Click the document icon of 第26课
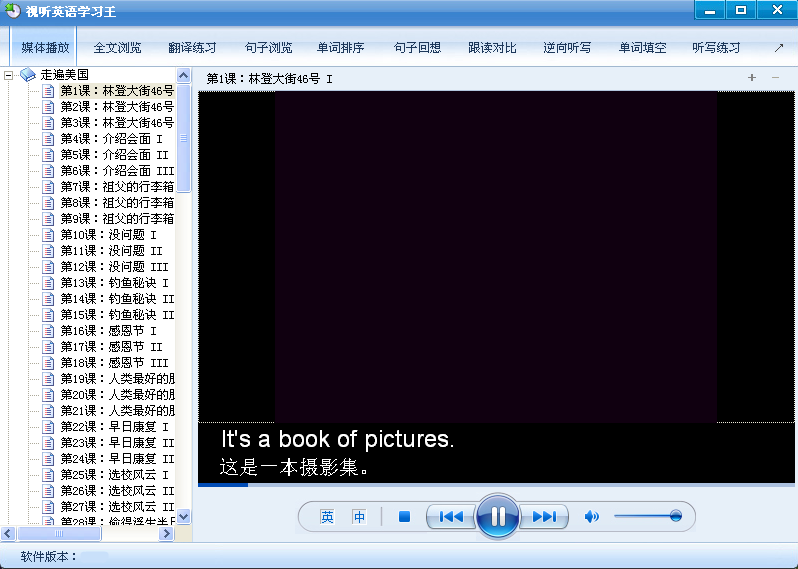The width and height of the screenshot is (798, 569). [48, 491]
